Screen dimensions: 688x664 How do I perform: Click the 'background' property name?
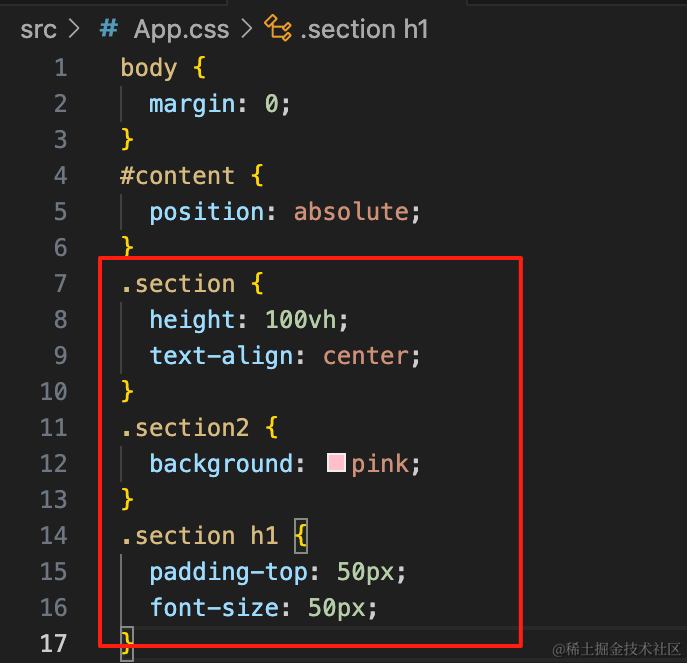221,464
